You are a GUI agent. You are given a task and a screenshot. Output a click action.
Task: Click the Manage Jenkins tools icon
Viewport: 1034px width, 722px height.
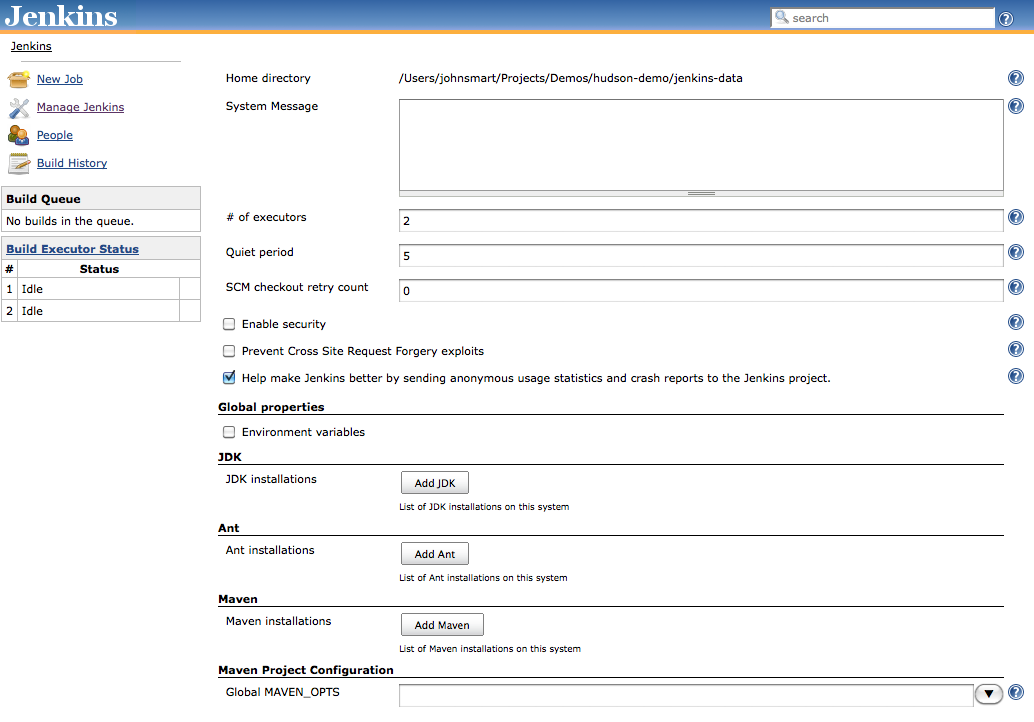pos(18,107)
